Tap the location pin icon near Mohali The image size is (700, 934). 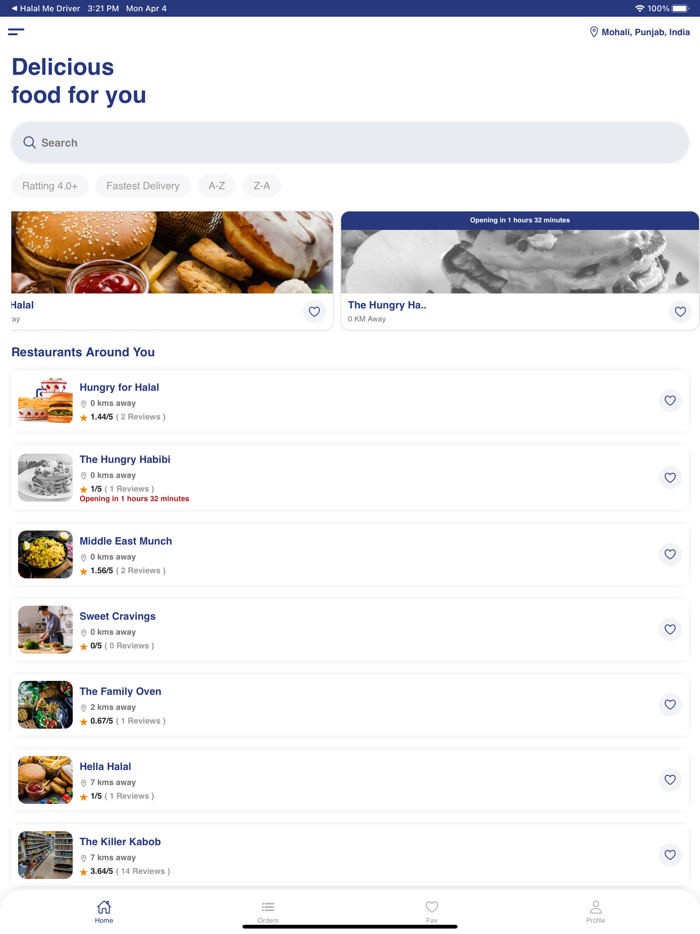point(593,32)
